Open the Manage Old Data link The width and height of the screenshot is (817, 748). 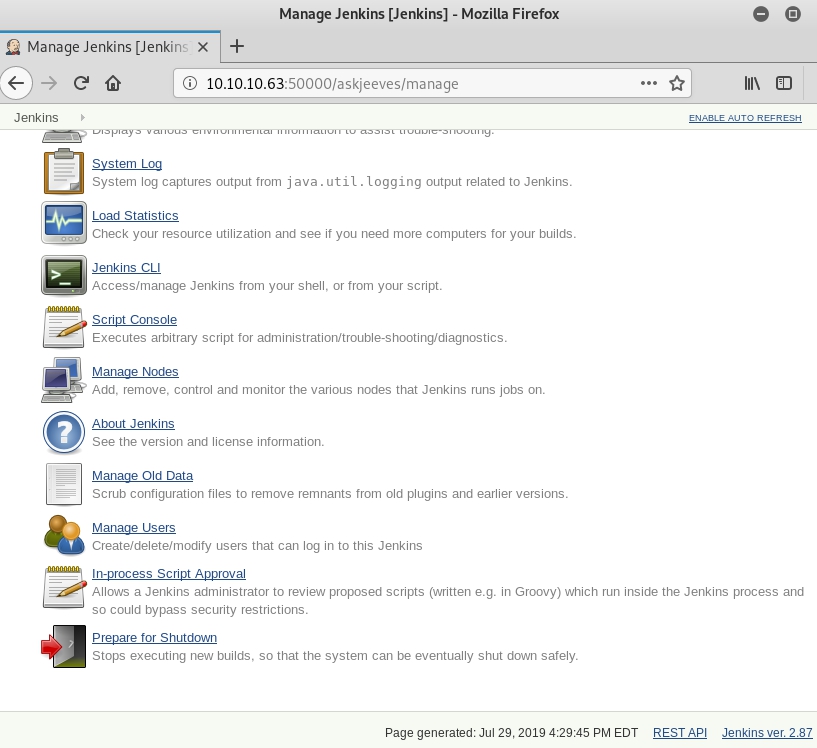(x=143, y=476)
